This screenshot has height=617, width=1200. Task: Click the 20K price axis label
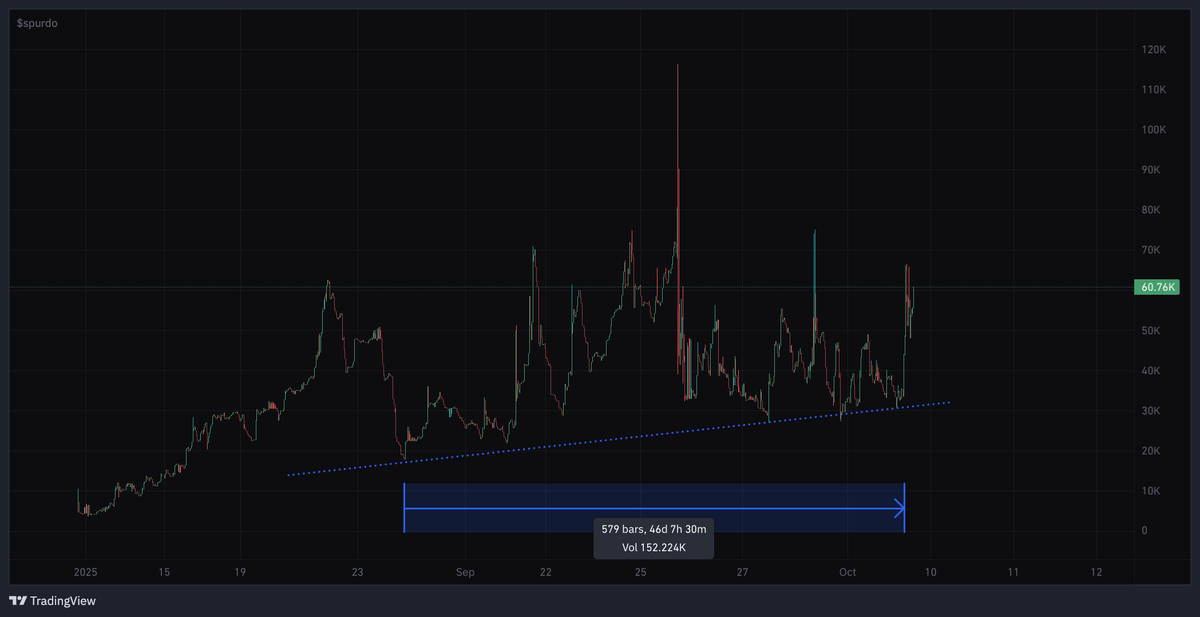click(x=1153, y=451)
